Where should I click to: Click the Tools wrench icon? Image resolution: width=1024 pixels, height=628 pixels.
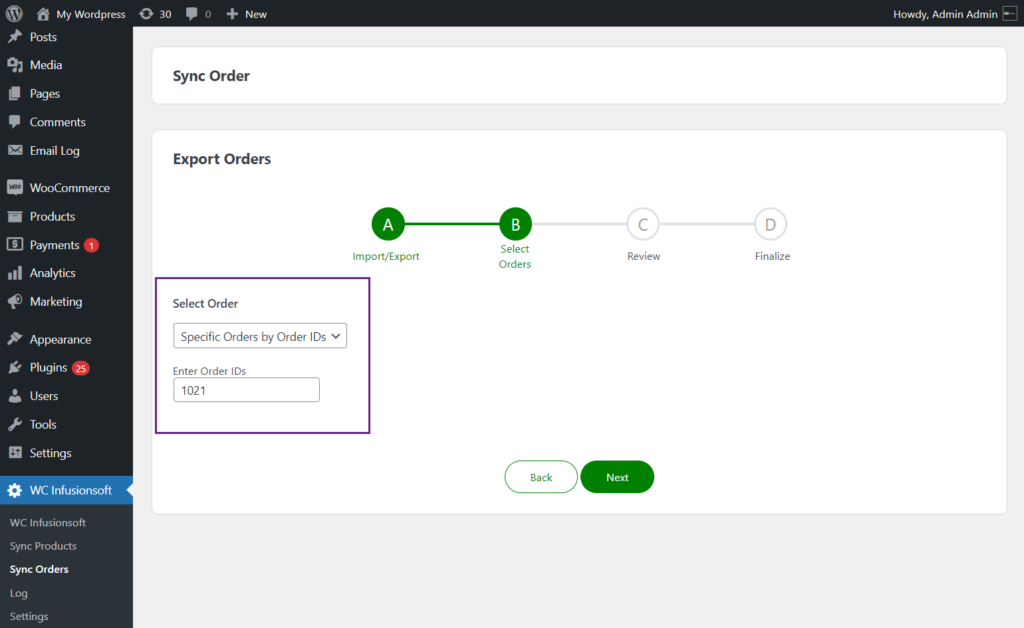pyautogui.click(x=15, y=424)
